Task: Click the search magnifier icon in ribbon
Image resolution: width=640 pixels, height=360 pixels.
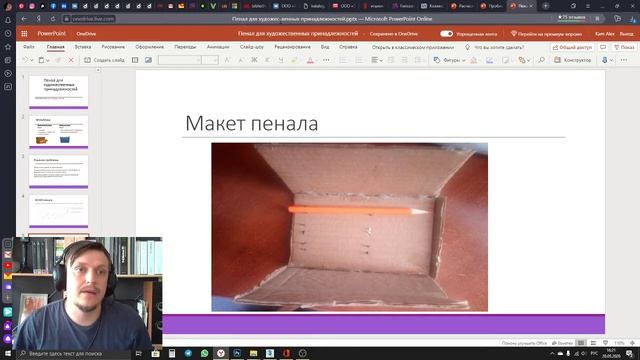Action: pos(542,60)
